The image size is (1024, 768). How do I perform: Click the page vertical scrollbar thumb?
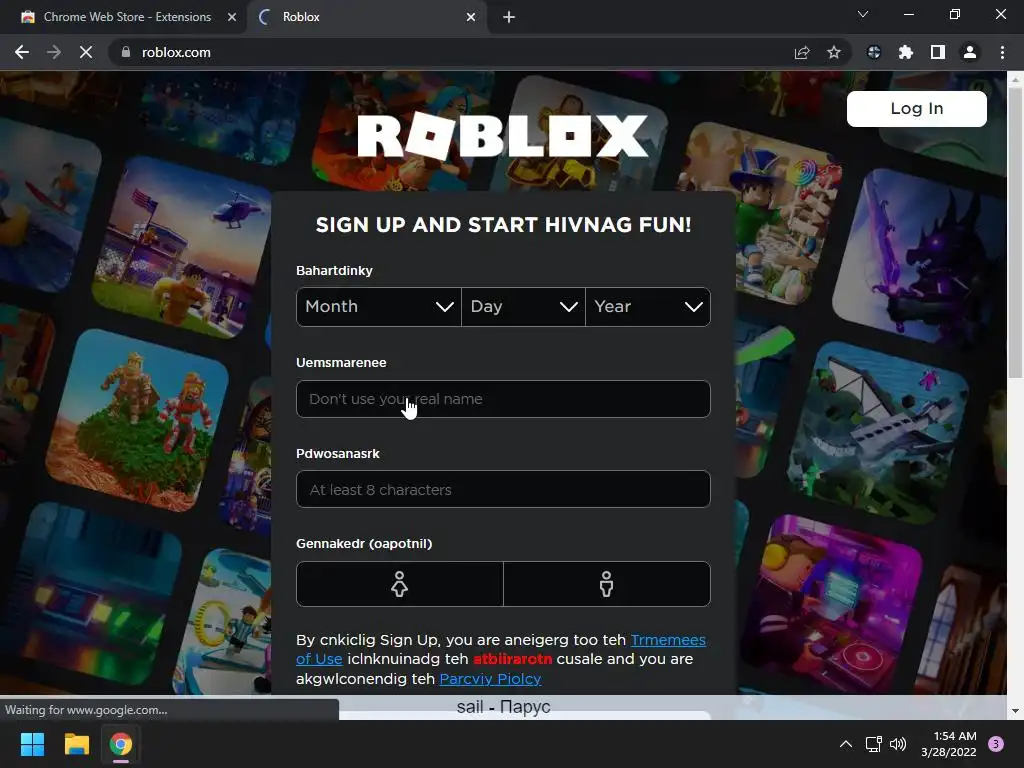(1015, 232)
